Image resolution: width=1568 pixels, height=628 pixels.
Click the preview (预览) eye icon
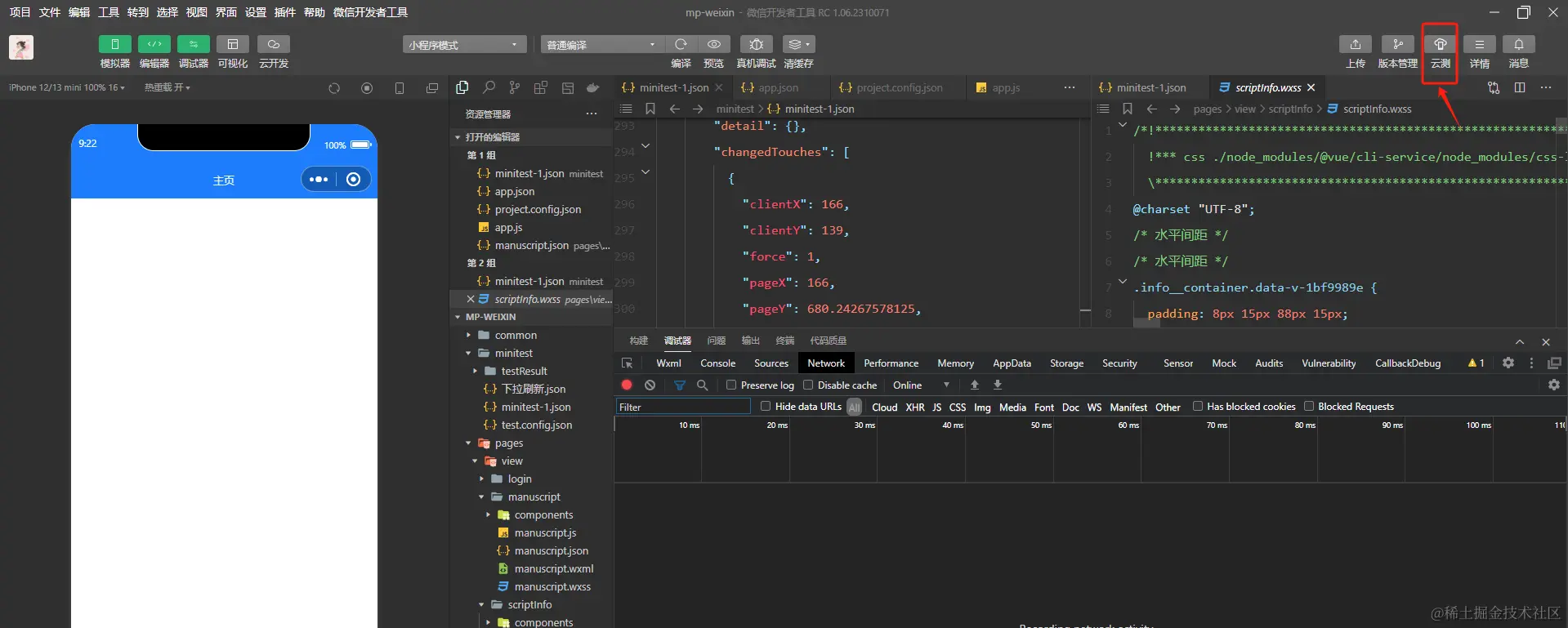714,44
